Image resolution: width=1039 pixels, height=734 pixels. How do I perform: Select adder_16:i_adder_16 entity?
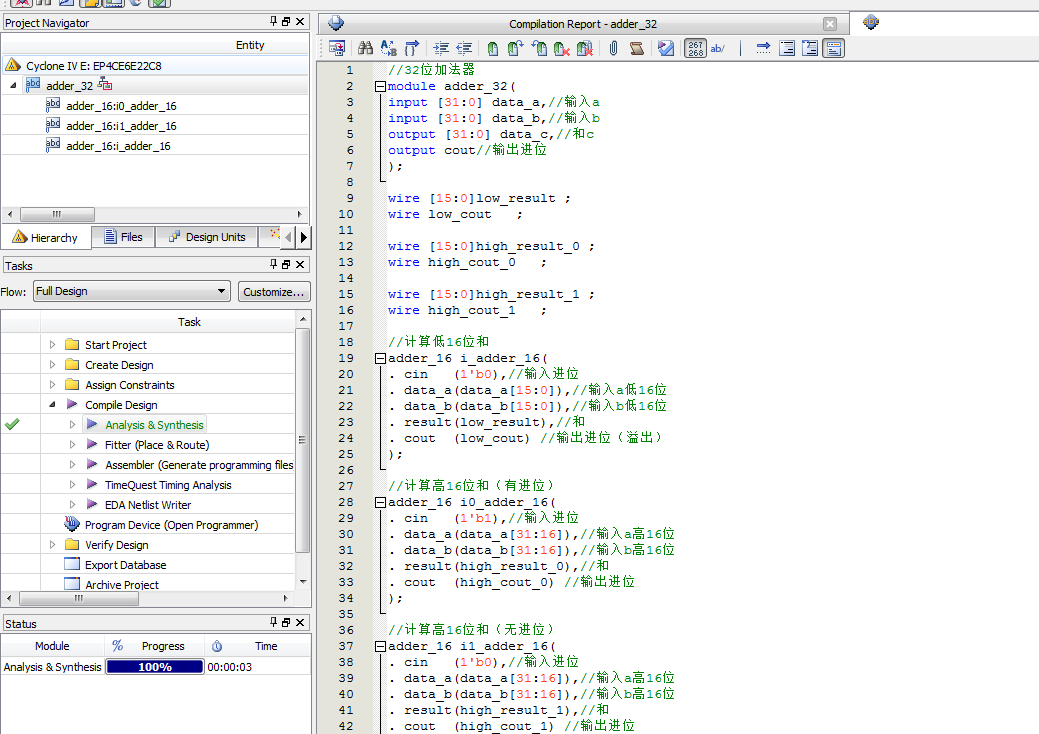click(x=118, y=146)
